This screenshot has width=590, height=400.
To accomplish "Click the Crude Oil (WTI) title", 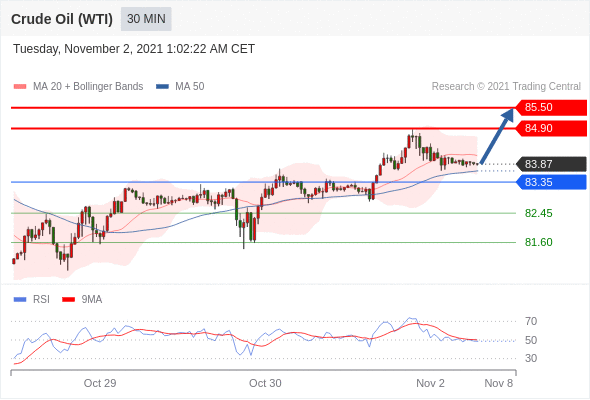I will click(62, 19).
